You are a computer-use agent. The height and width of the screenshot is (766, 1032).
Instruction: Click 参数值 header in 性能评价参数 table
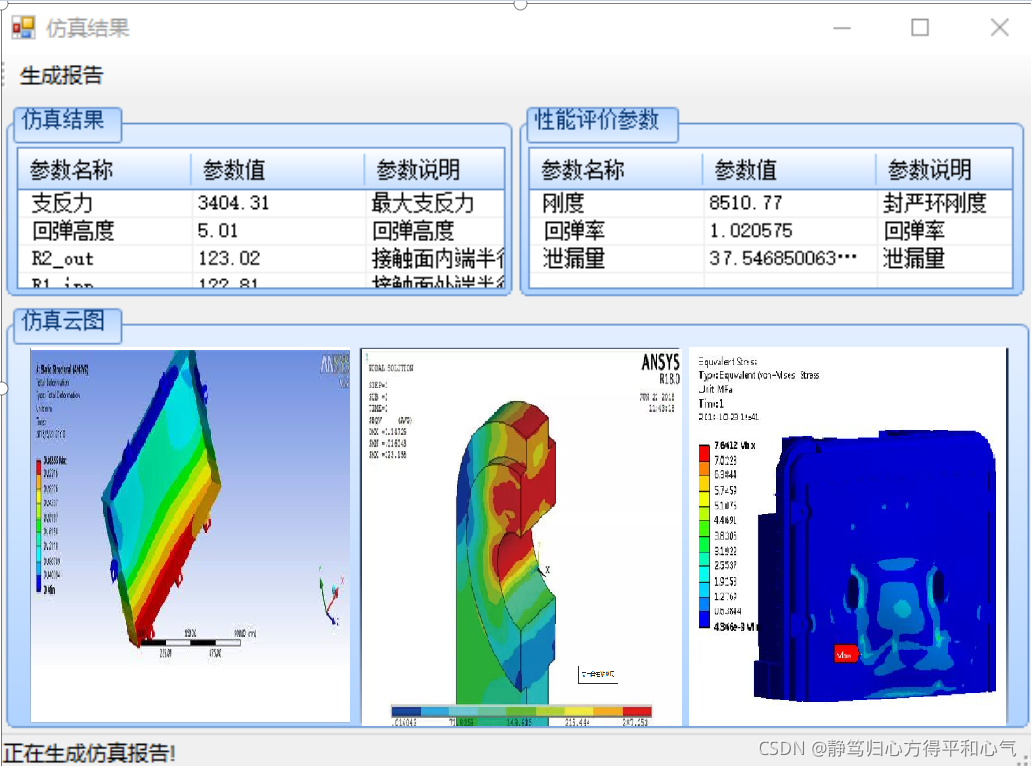point(789,170)
